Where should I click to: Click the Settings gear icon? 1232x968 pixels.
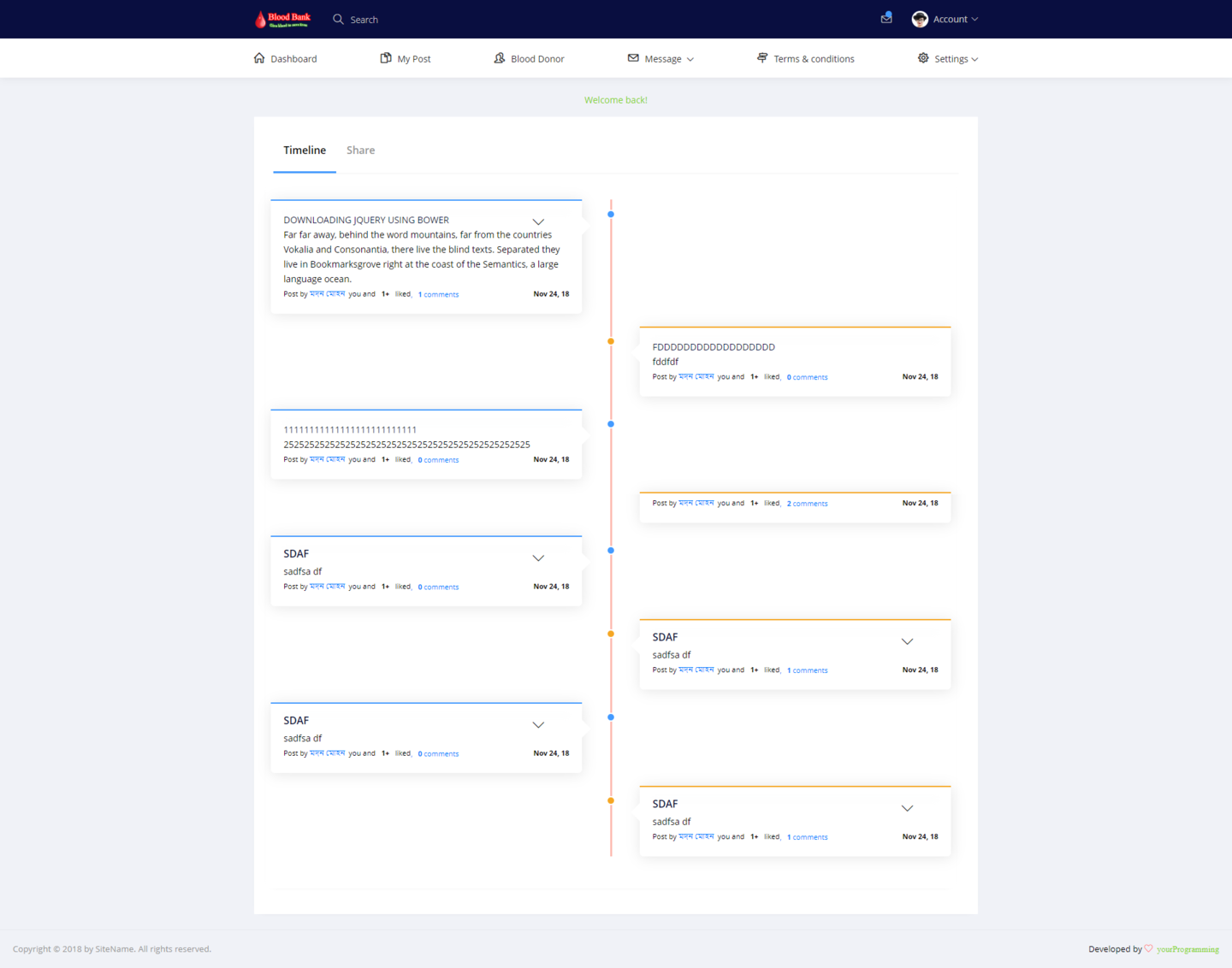click(923, 58)
